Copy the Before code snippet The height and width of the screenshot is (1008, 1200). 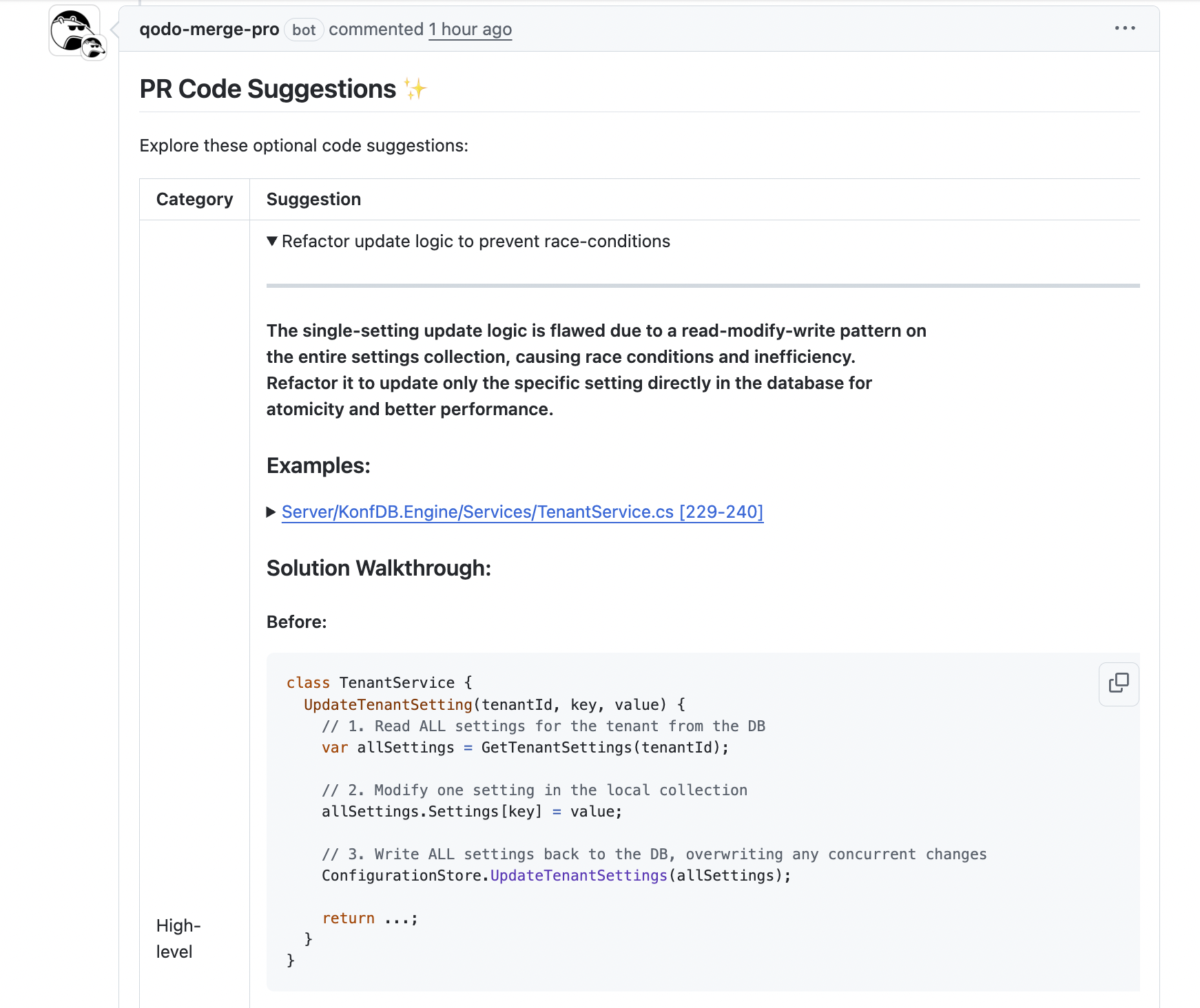1118,684
